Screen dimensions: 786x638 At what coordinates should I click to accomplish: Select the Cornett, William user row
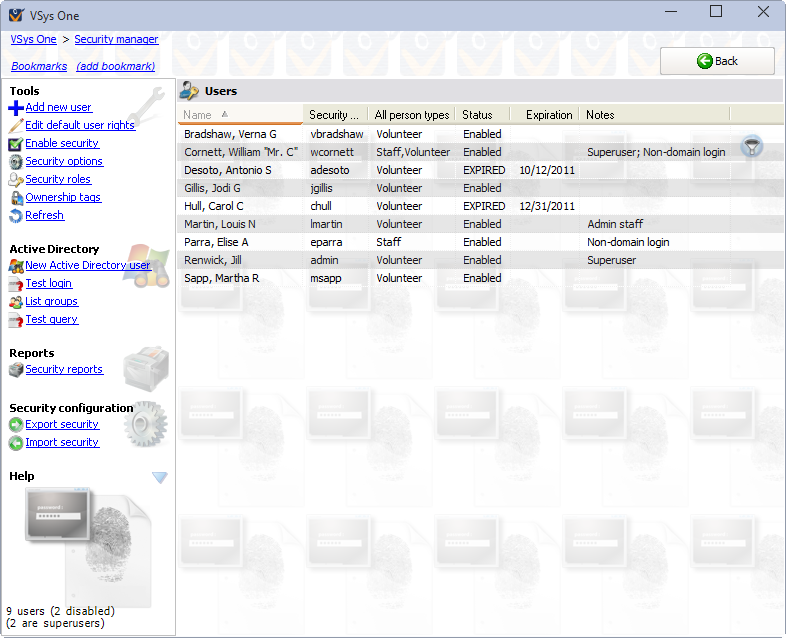tap(240, 152)
